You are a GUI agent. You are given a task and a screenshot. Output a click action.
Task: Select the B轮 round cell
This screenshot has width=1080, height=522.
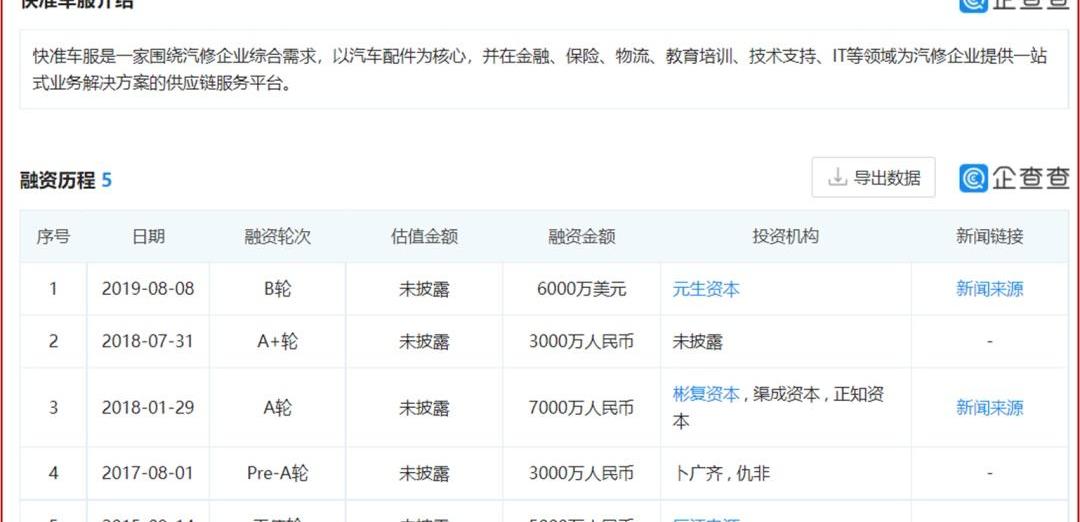pos(278,289)
